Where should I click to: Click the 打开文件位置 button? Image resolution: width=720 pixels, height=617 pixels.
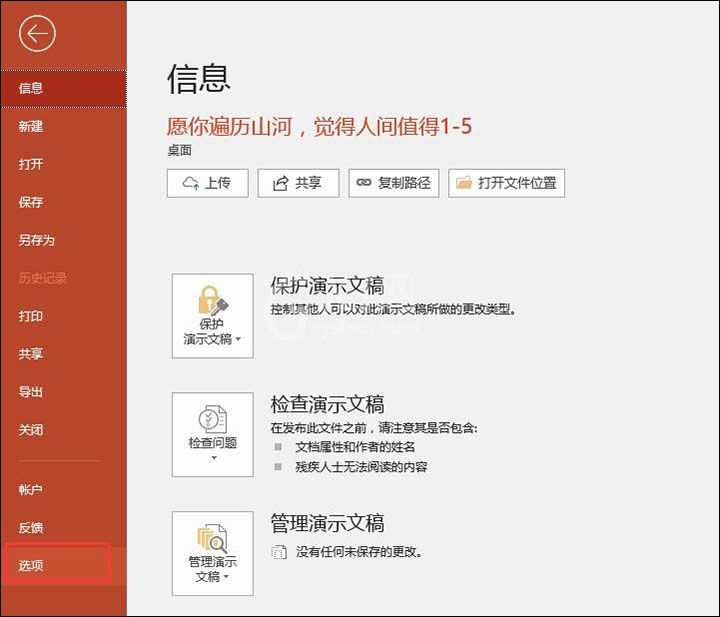tap(506, 183)
